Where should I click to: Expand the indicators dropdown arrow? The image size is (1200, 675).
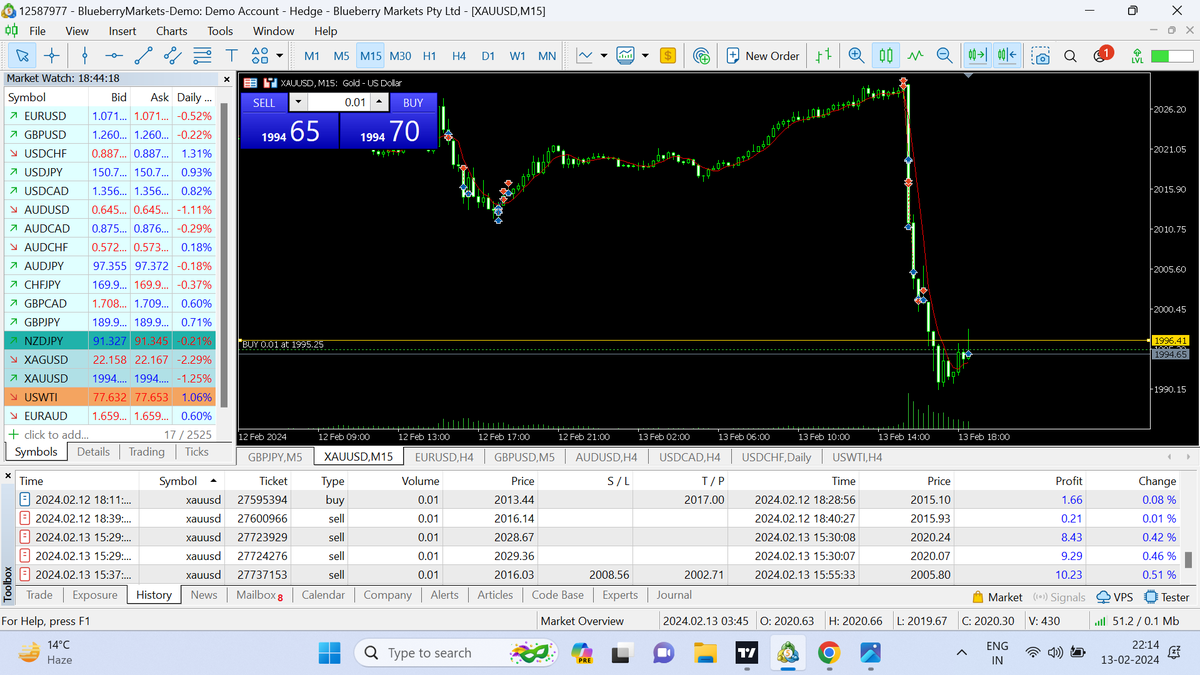coord(645,56)
